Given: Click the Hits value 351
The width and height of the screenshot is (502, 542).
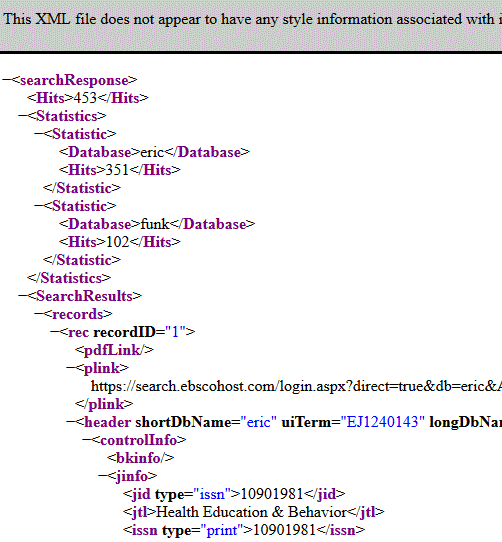Looking at the screenshot, I should [117, 170].
